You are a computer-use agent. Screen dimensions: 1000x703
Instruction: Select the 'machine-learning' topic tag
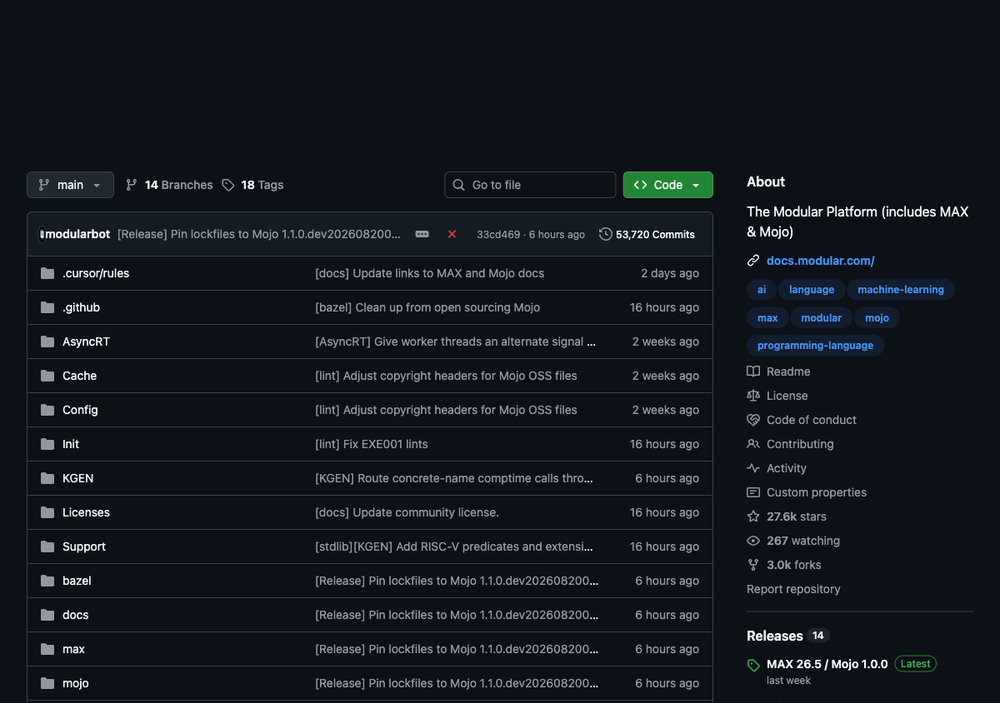(901, 290)
